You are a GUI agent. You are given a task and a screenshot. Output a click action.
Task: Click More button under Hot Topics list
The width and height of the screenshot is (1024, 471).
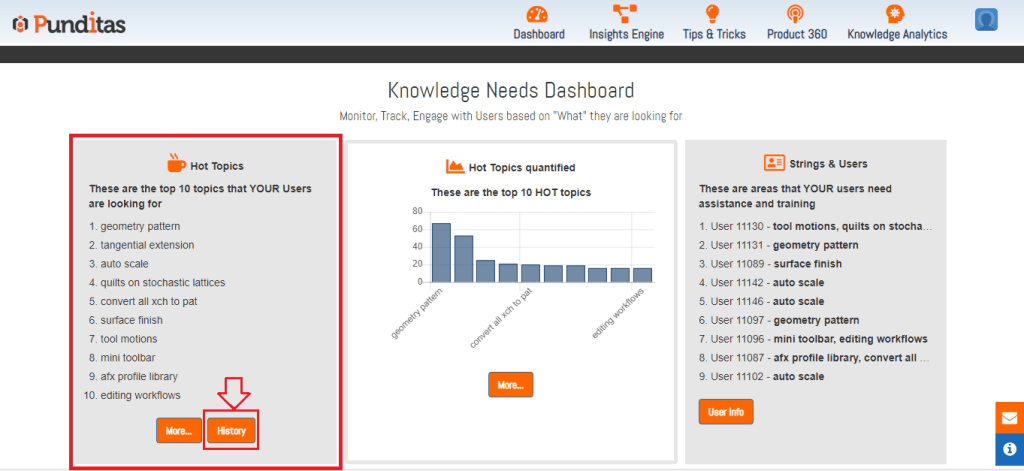click(x=178, y=430)
